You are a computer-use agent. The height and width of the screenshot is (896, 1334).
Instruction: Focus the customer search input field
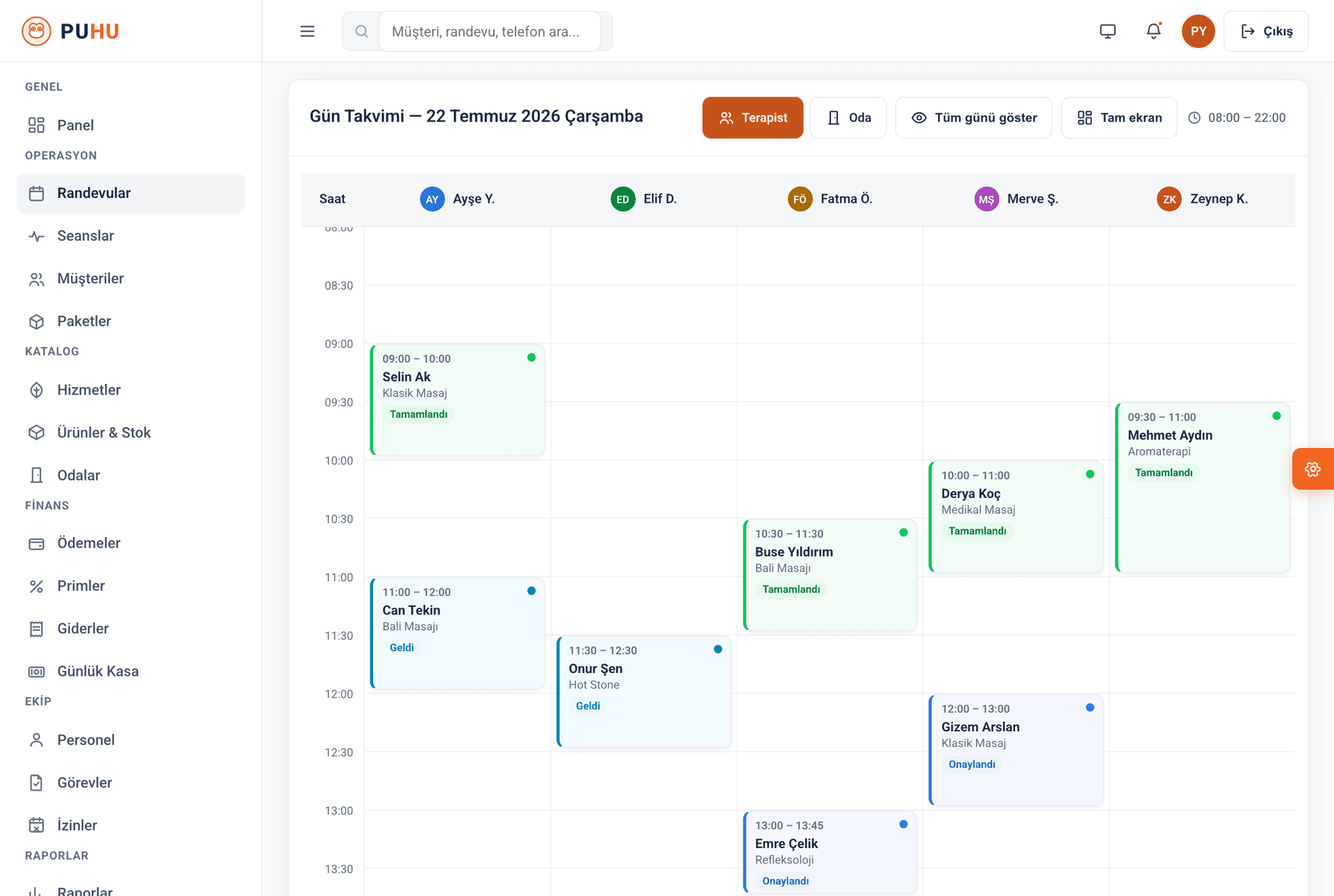point(489,31)
